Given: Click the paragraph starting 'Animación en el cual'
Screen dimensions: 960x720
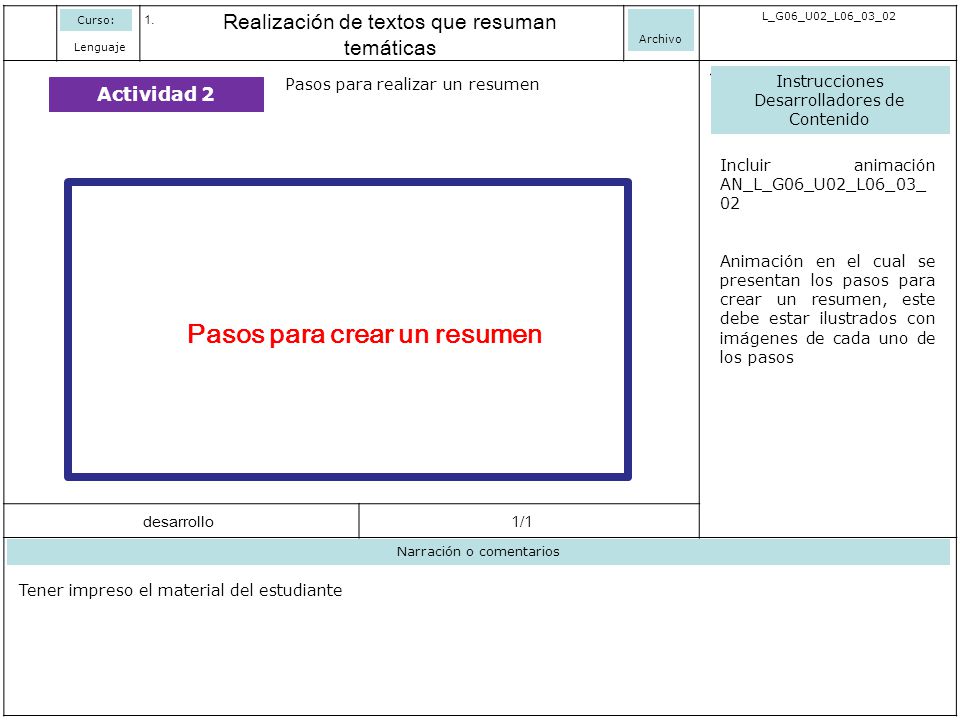Looking at the screenshot, I should (x=827, y=309).
